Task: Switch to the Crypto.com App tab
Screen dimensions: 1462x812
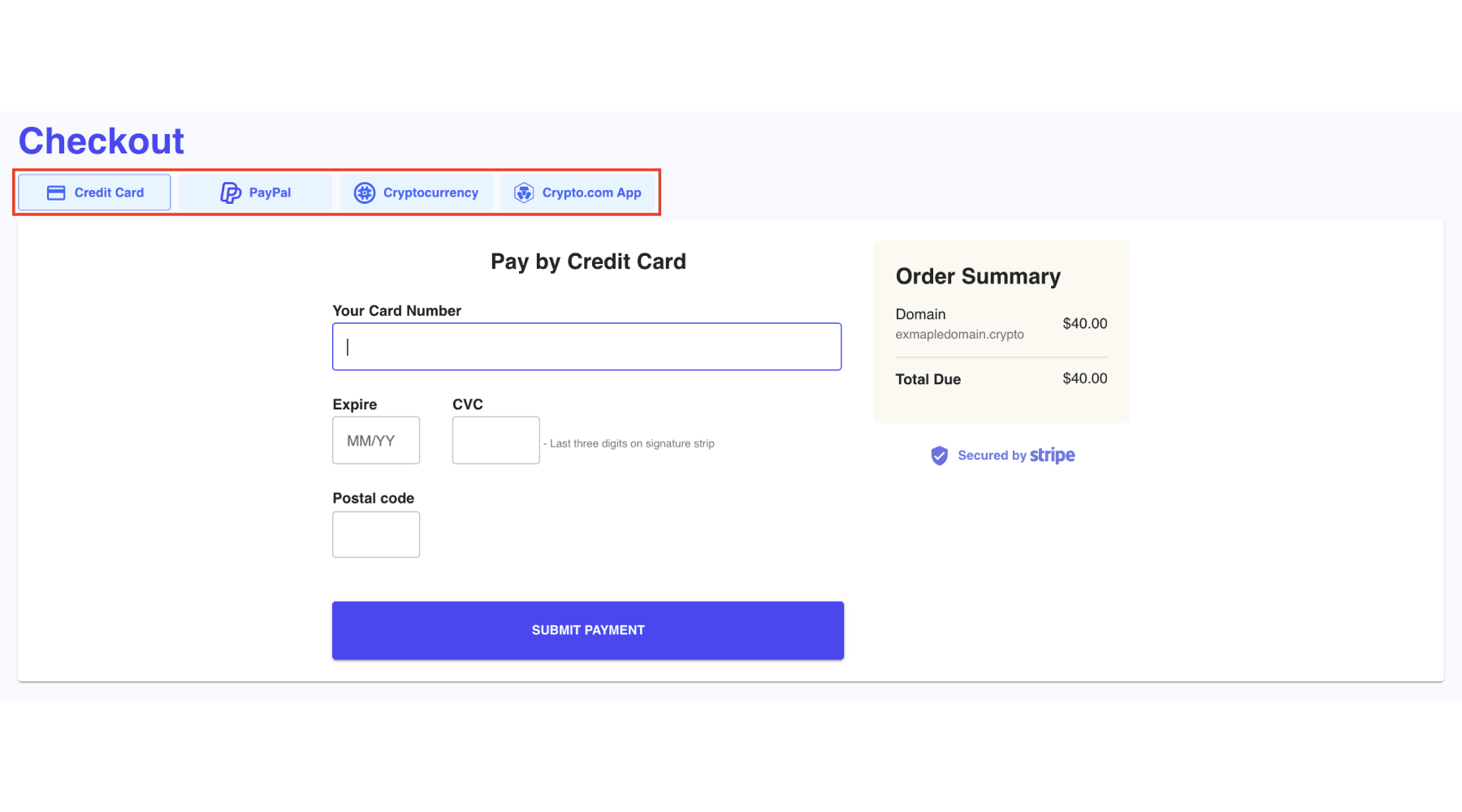Action: pos(578,192)
